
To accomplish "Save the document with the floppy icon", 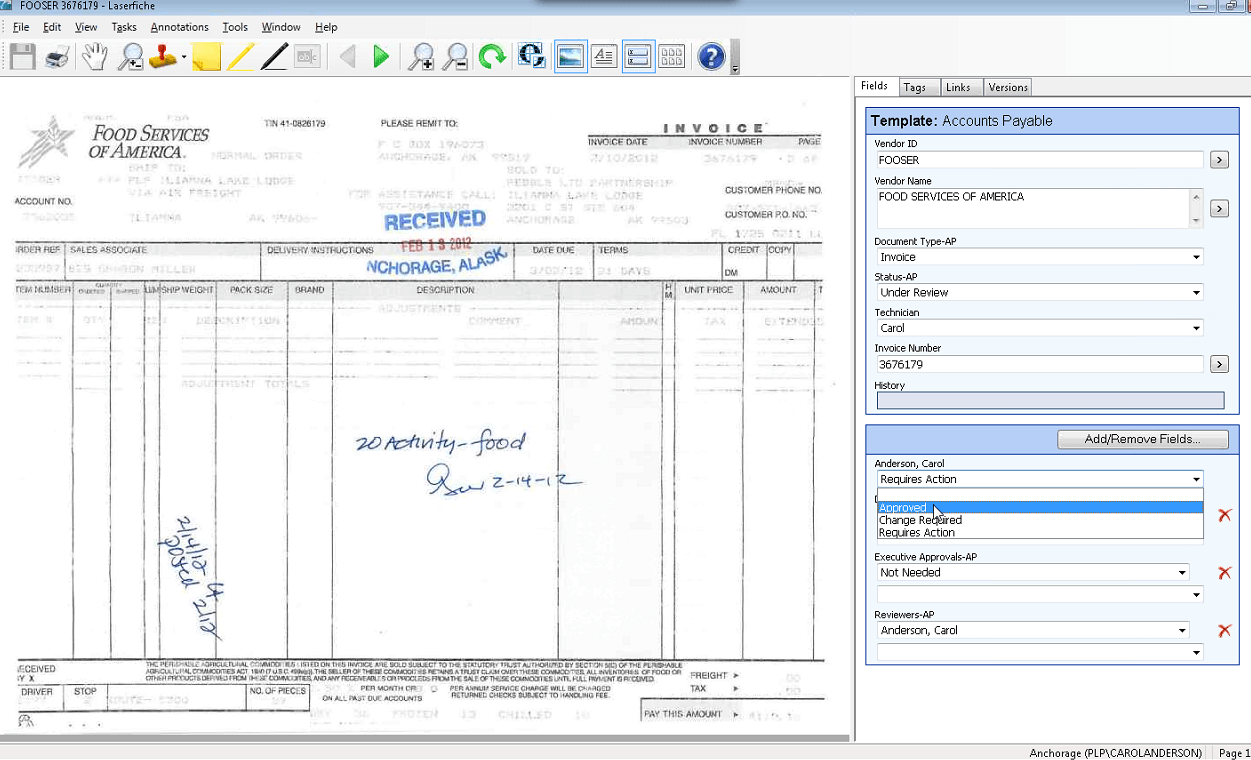I will [23, 57].
